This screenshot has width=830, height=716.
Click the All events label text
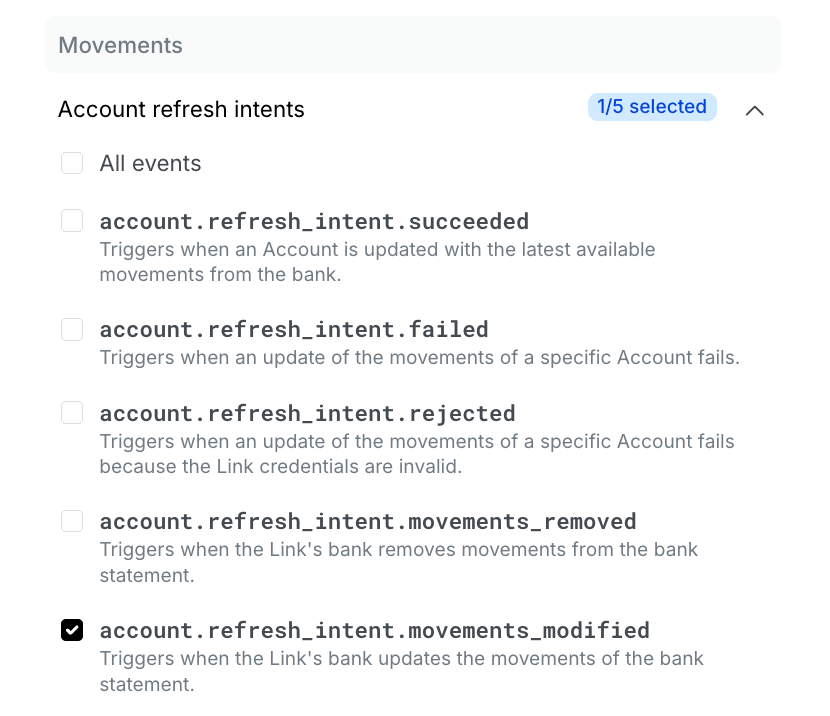click(x=150, y=164)
